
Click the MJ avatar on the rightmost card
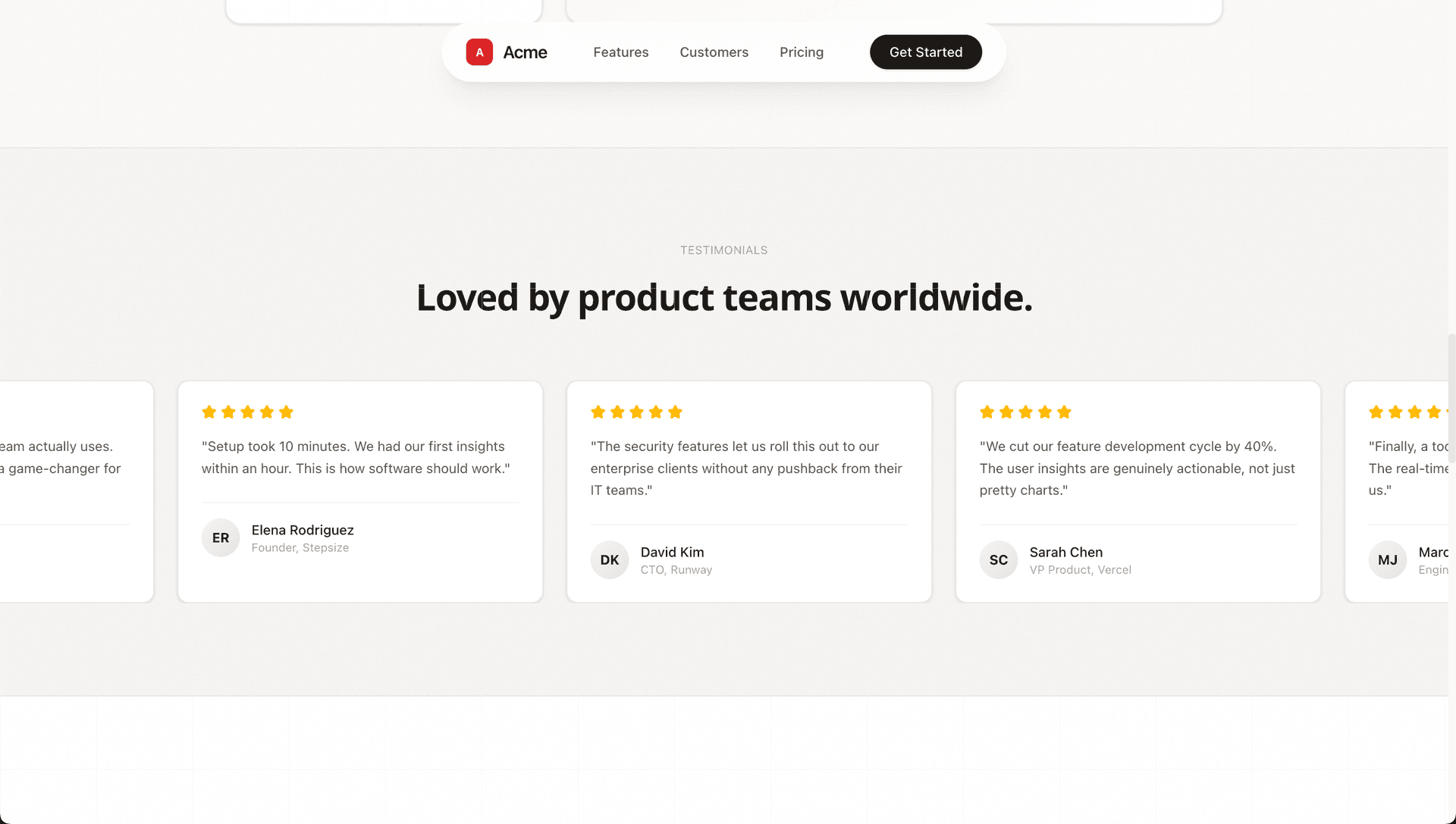1387,559
